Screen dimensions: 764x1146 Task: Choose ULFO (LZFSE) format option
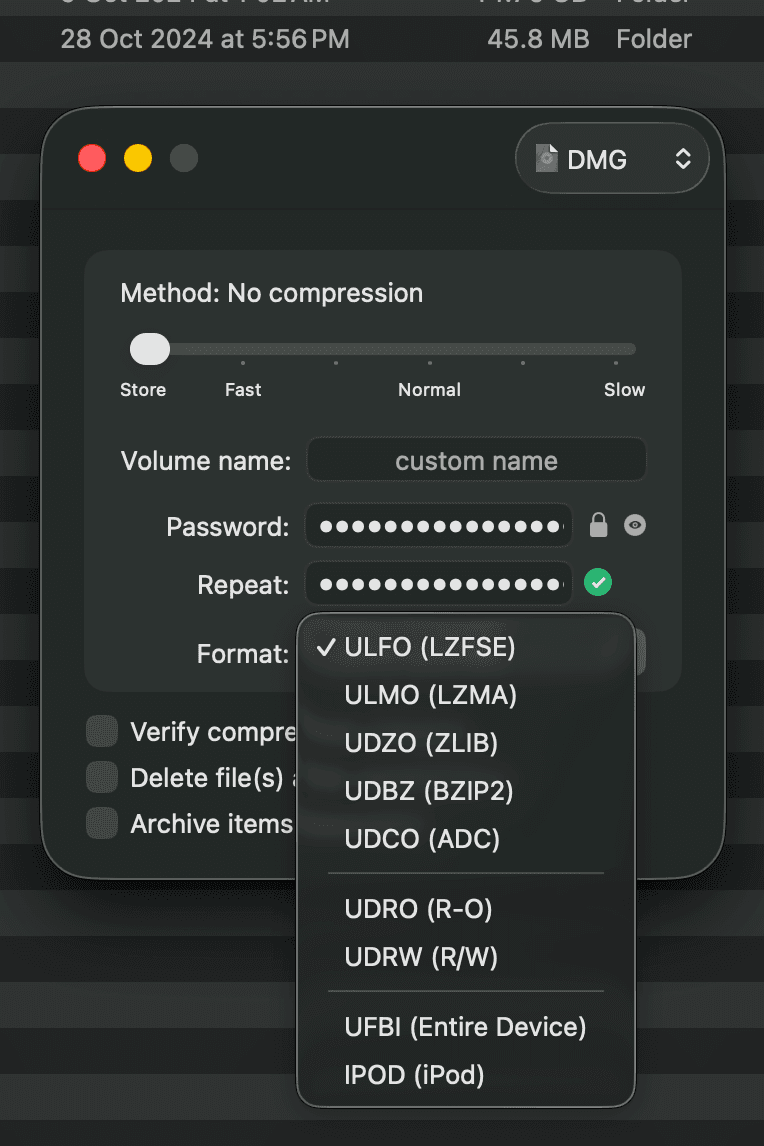click(x=430, y=647)
